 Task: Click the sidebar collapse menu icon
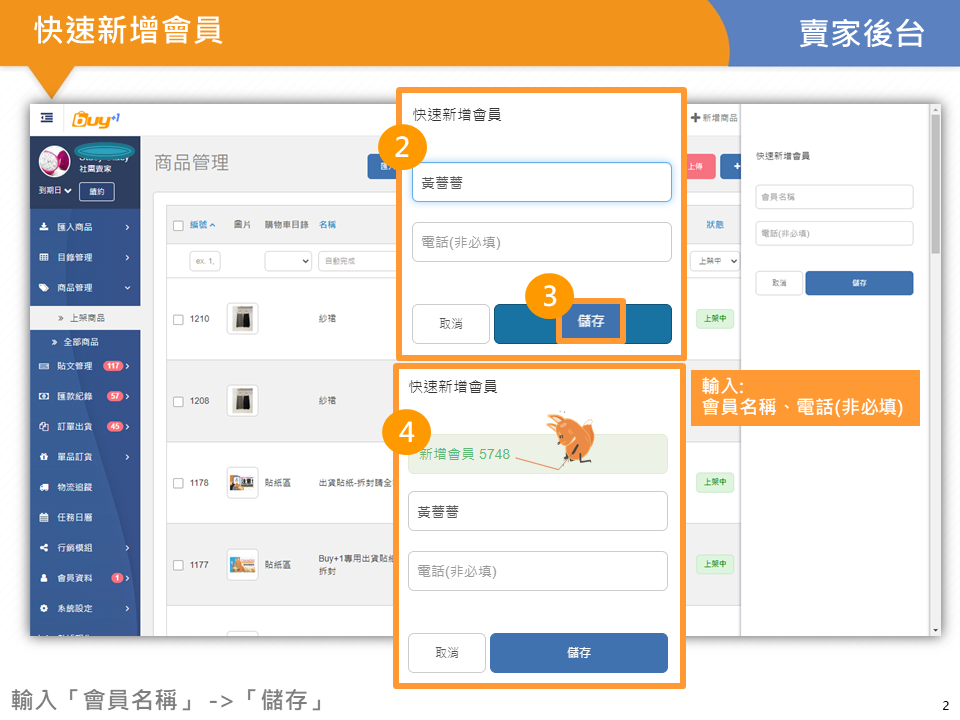pyautogui.click(x=46, y=118)
